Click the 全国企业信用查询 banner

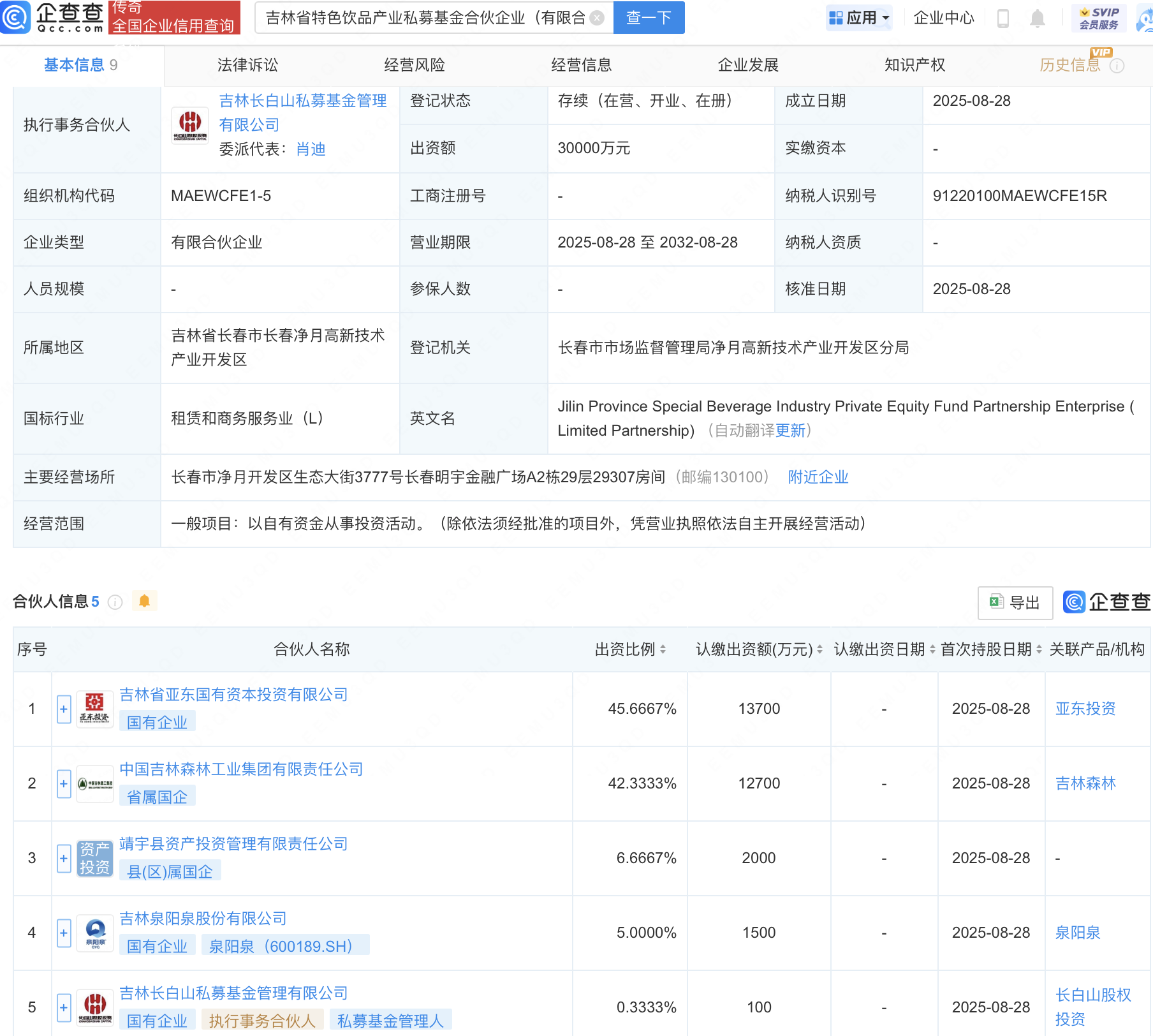pos(174,17)
